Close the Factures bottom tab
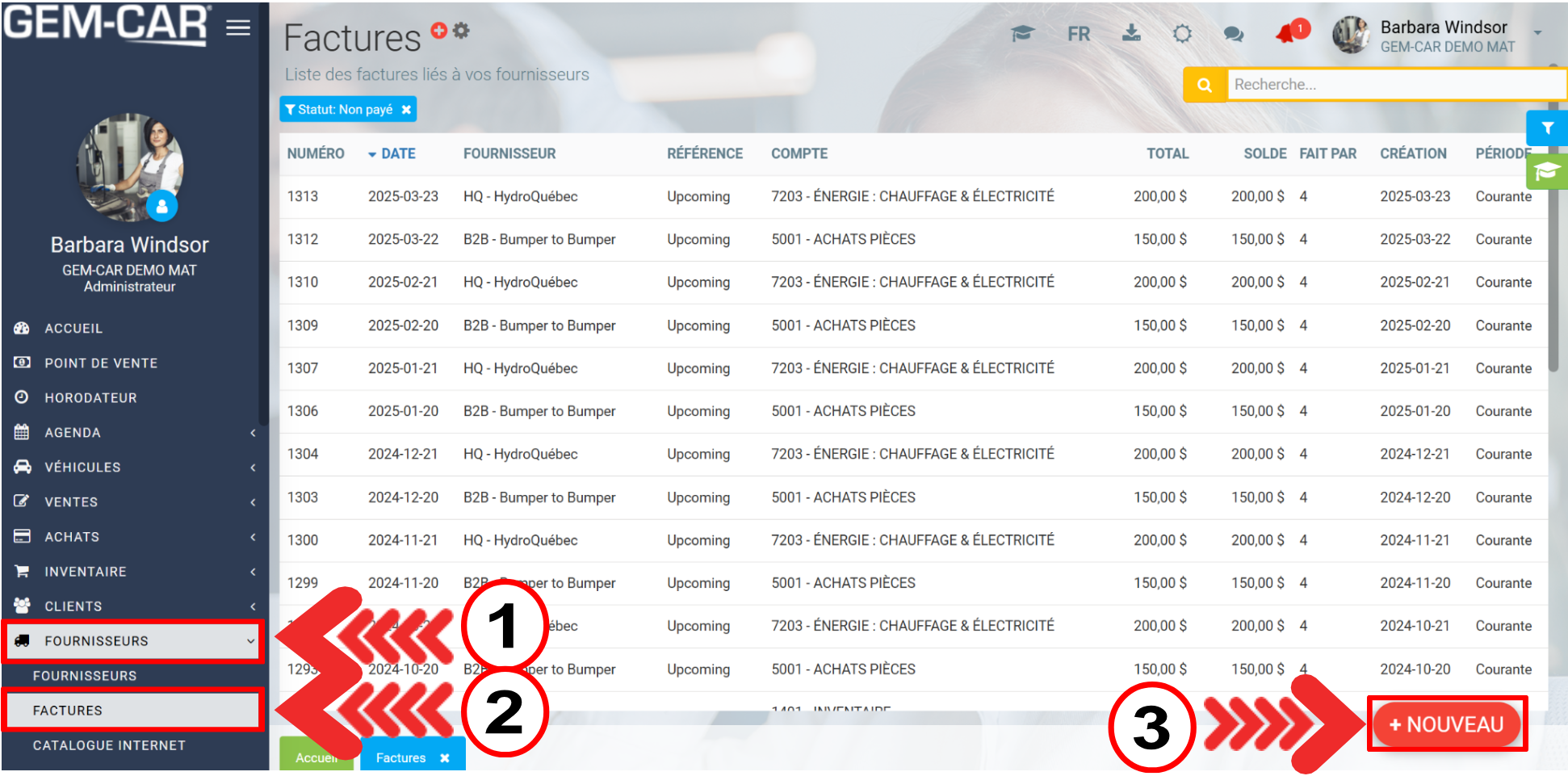 [x=444, y=758]
